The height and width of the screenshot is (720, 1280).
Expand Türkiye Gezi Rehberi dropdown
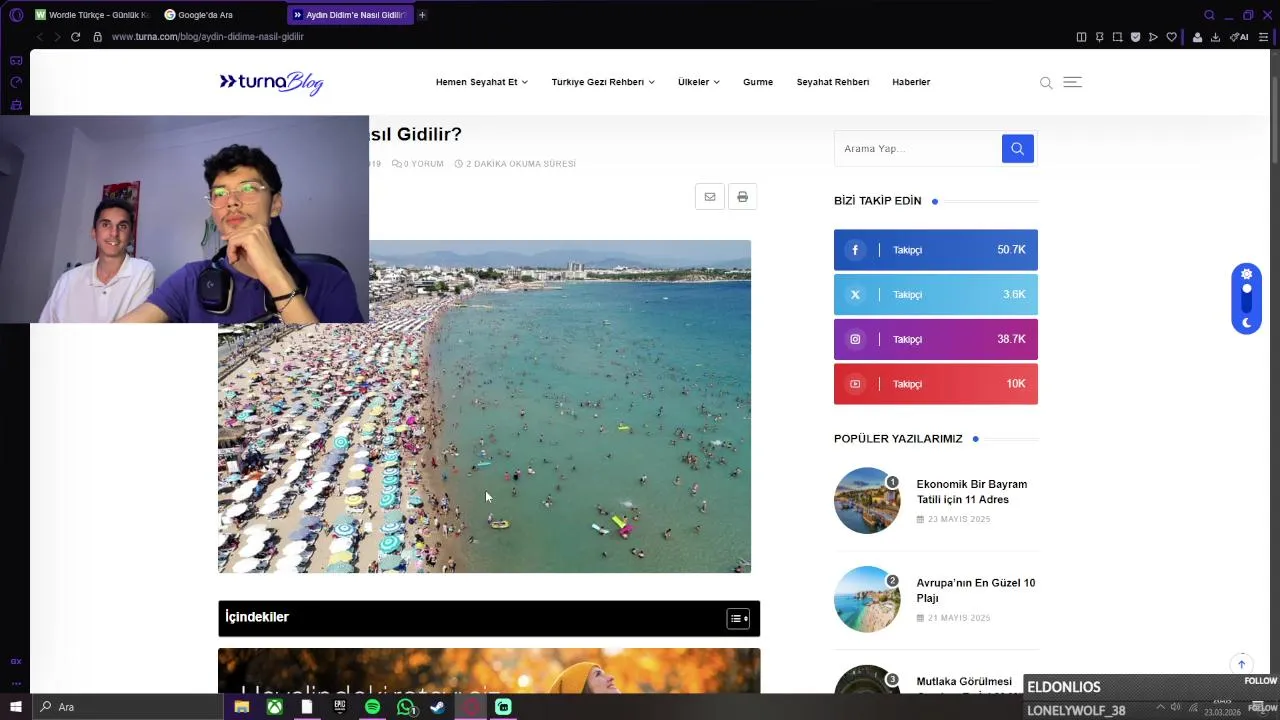[x=603, y=82]
